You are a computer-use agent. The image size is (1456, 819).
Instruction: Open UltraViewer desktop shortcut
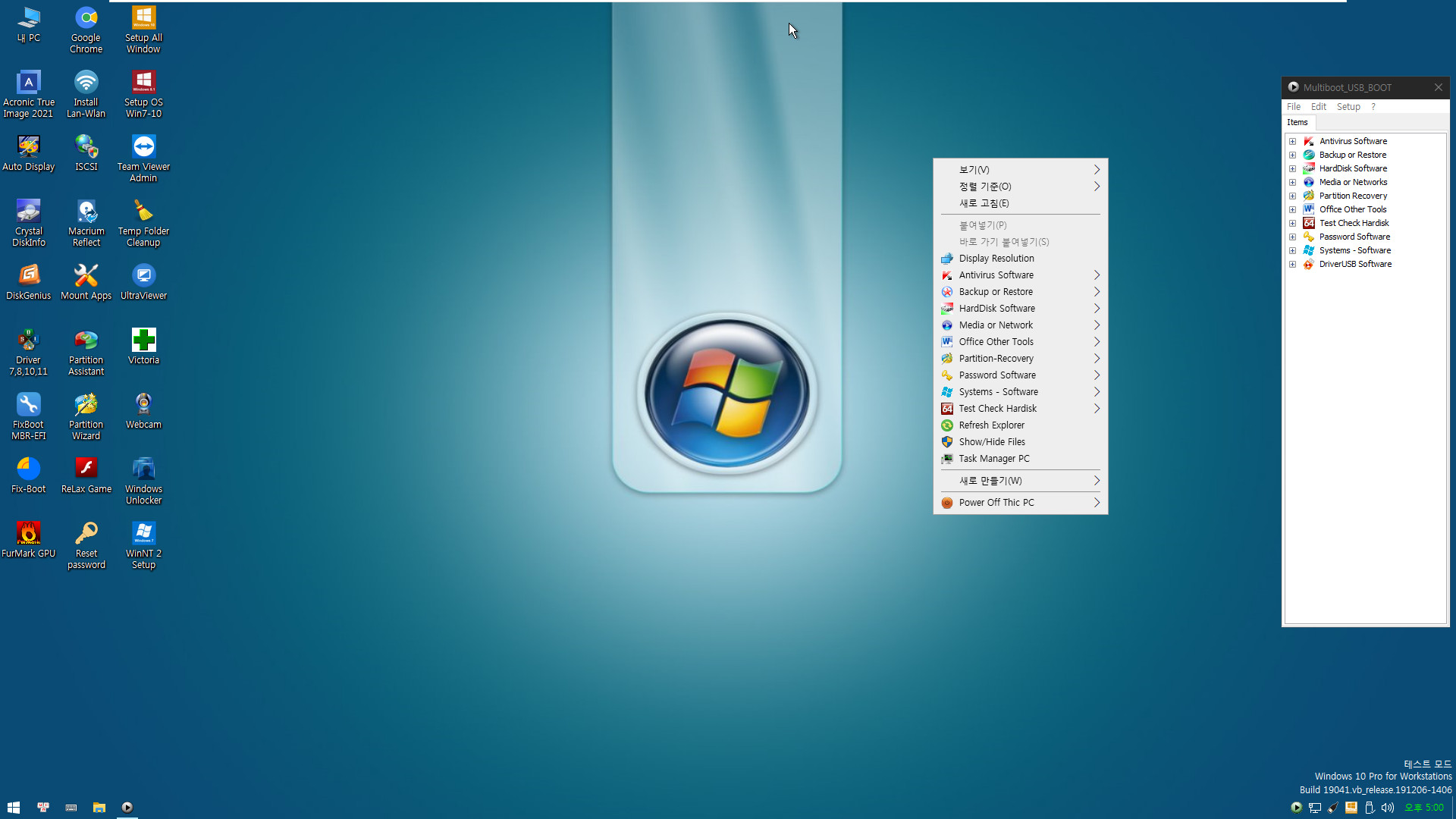pyautogui.click(x=143, y=282)
